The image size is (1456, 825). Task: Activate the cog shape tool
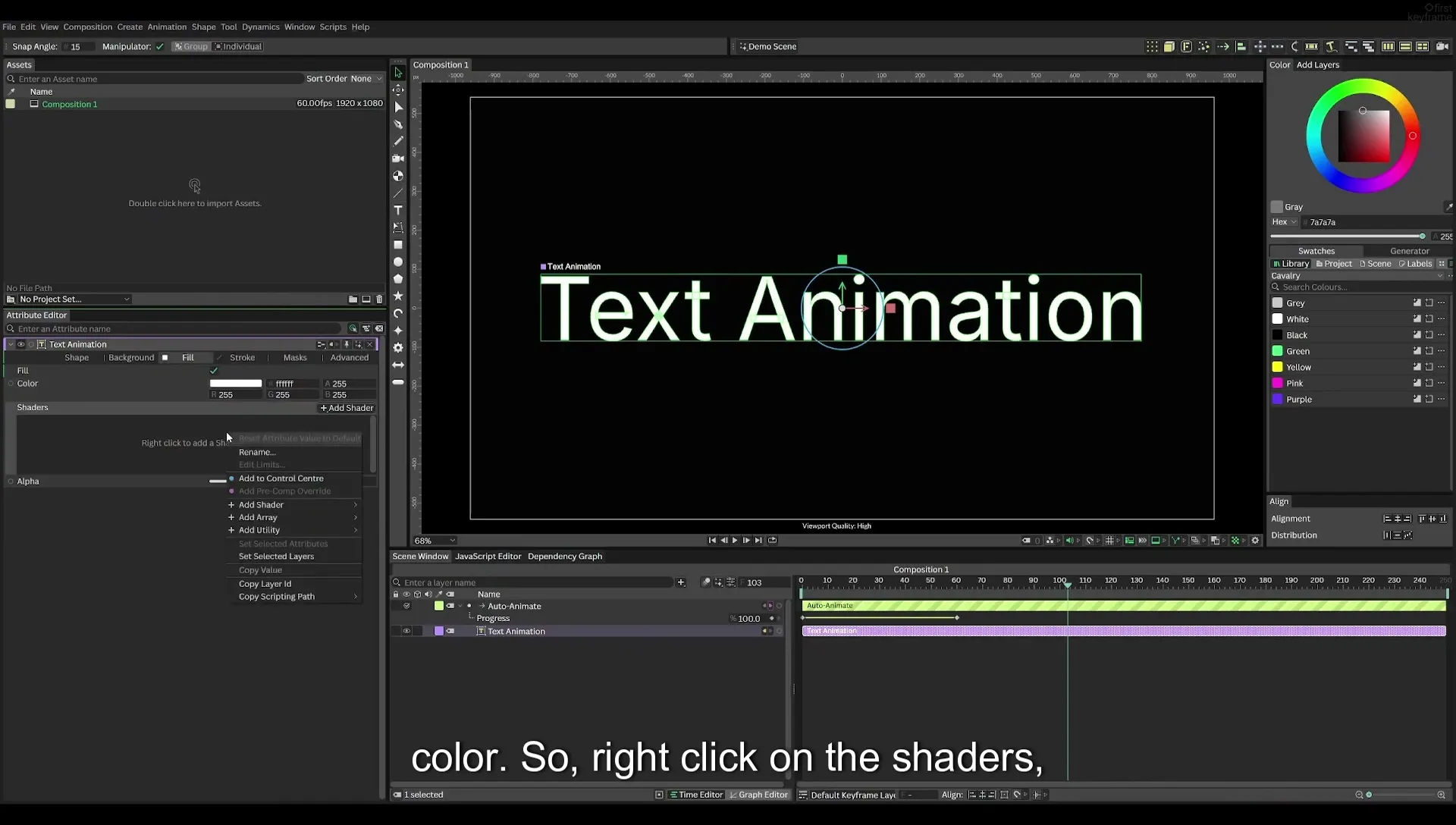point(398,347)
